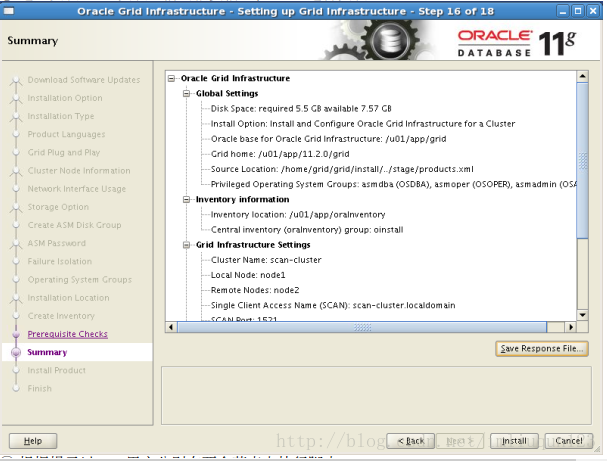Go to previous step with Back button
607x461 pixels.
click(x=411, y=441)
